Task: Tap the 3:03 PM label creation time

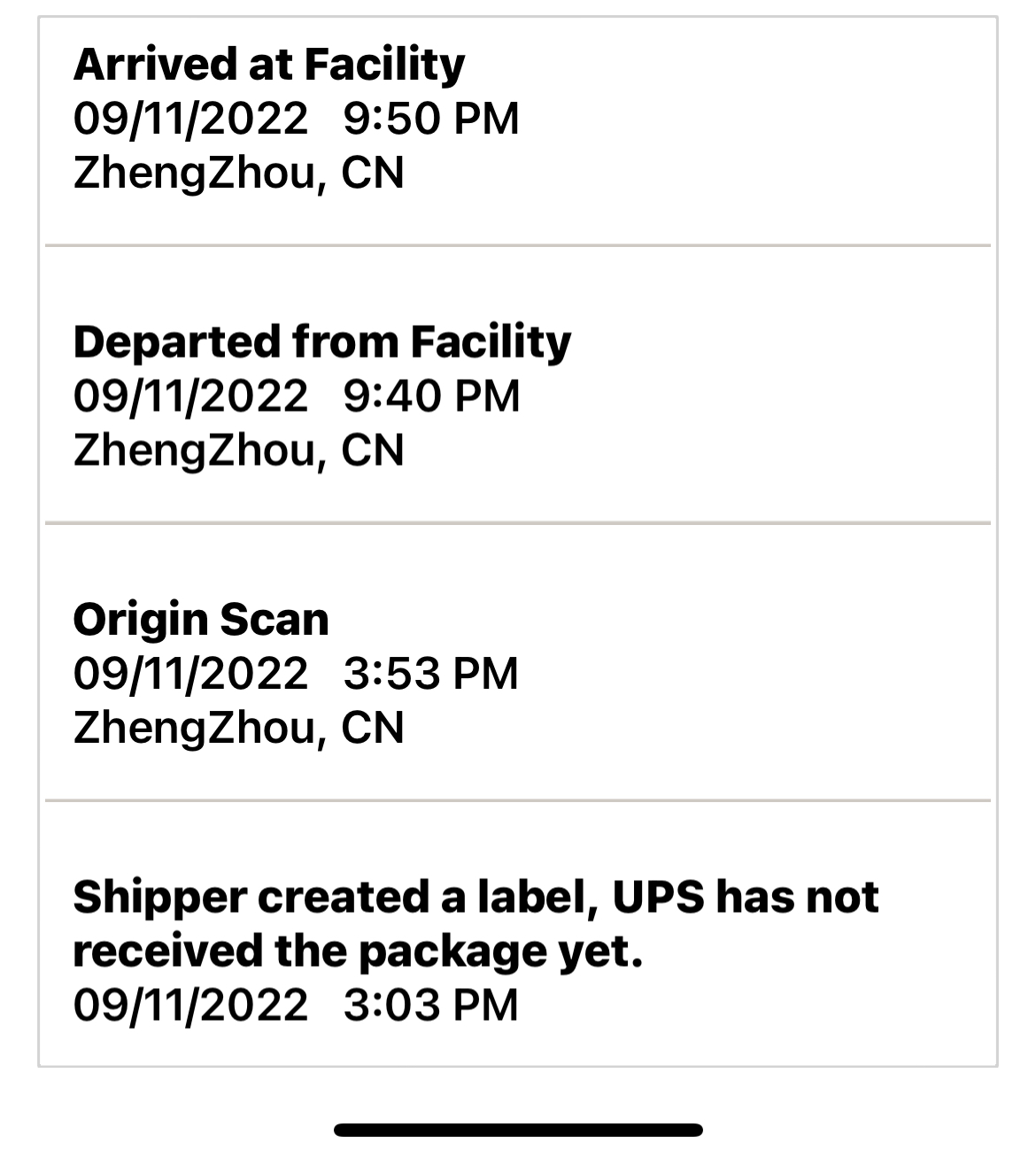Action: (430, 1005)
